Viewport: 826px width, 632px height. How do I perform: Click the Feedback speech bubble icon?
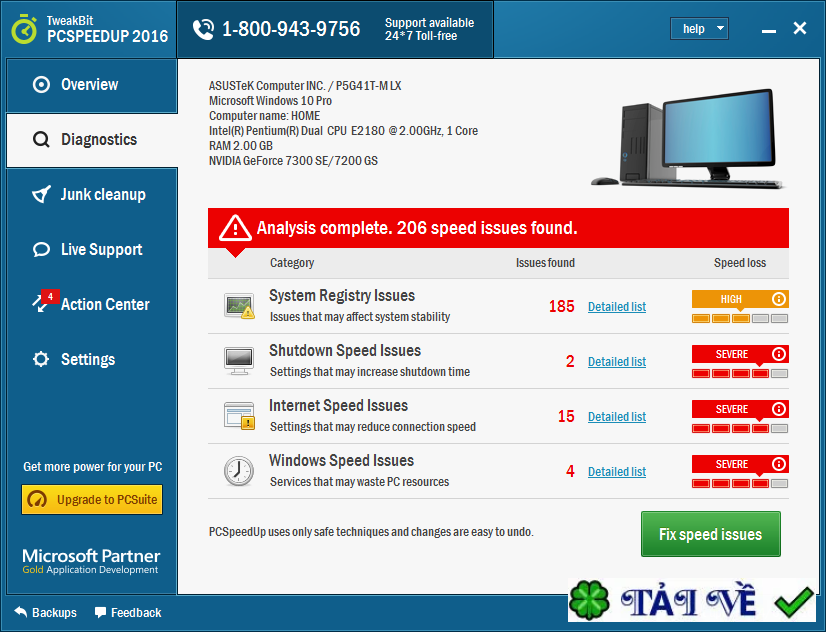[x=100, y=613]
